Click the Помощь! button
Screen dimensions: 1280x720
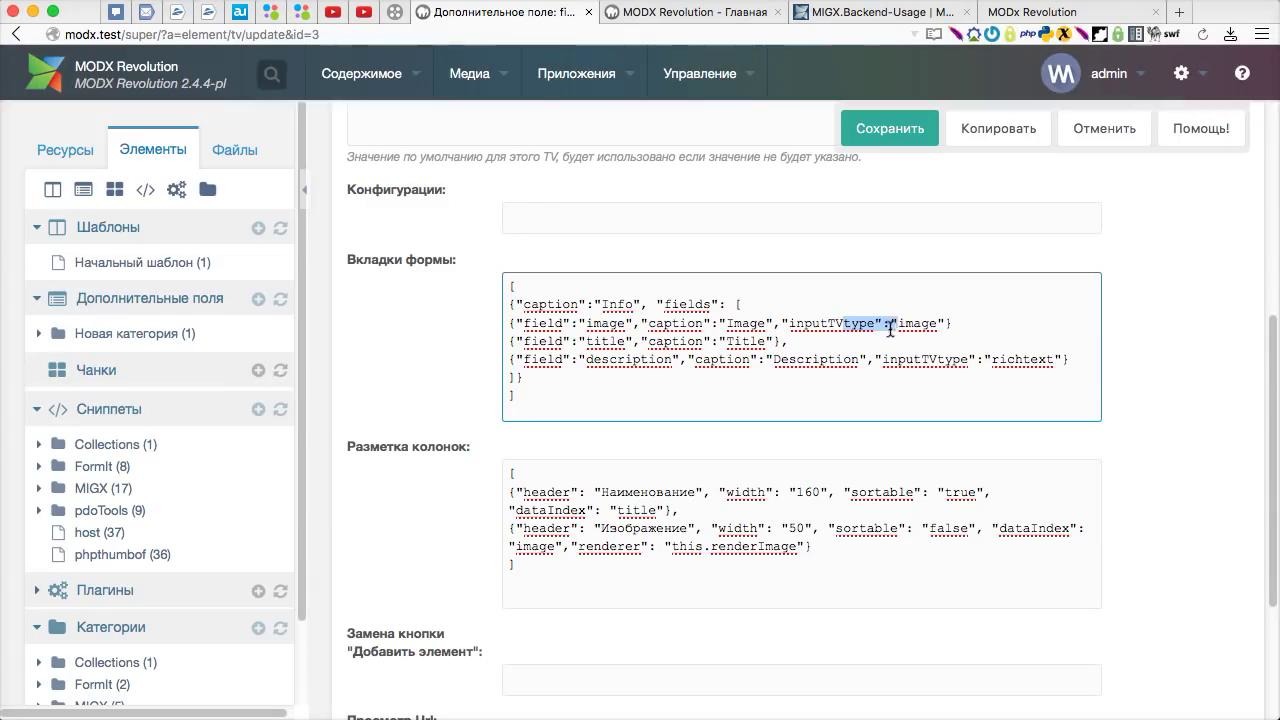click(x=1201, y=129)
